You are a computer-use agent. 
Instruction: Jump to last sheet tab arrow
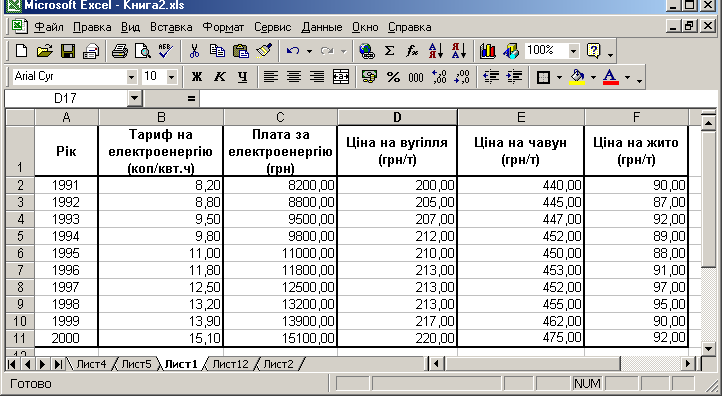pos(58,364)
